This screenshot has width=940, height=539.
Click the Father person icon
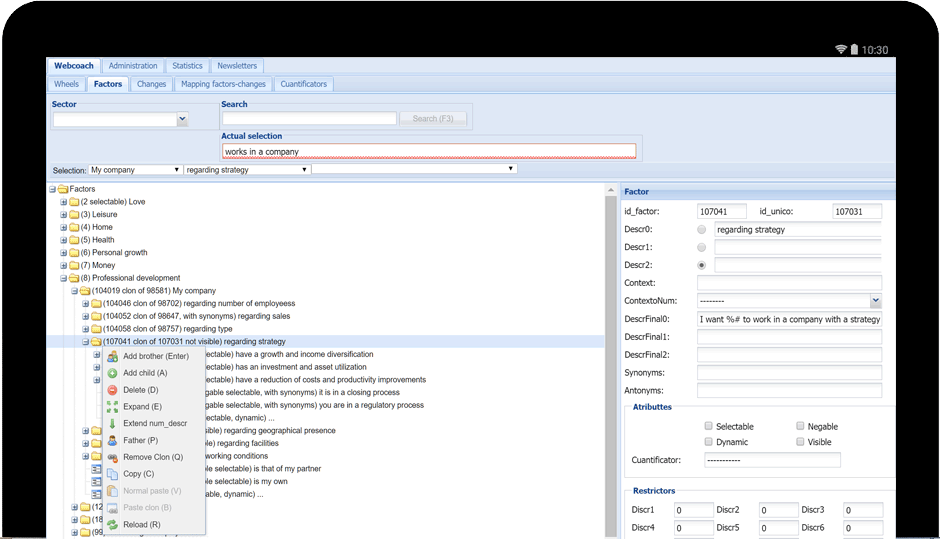coord(112,440)
